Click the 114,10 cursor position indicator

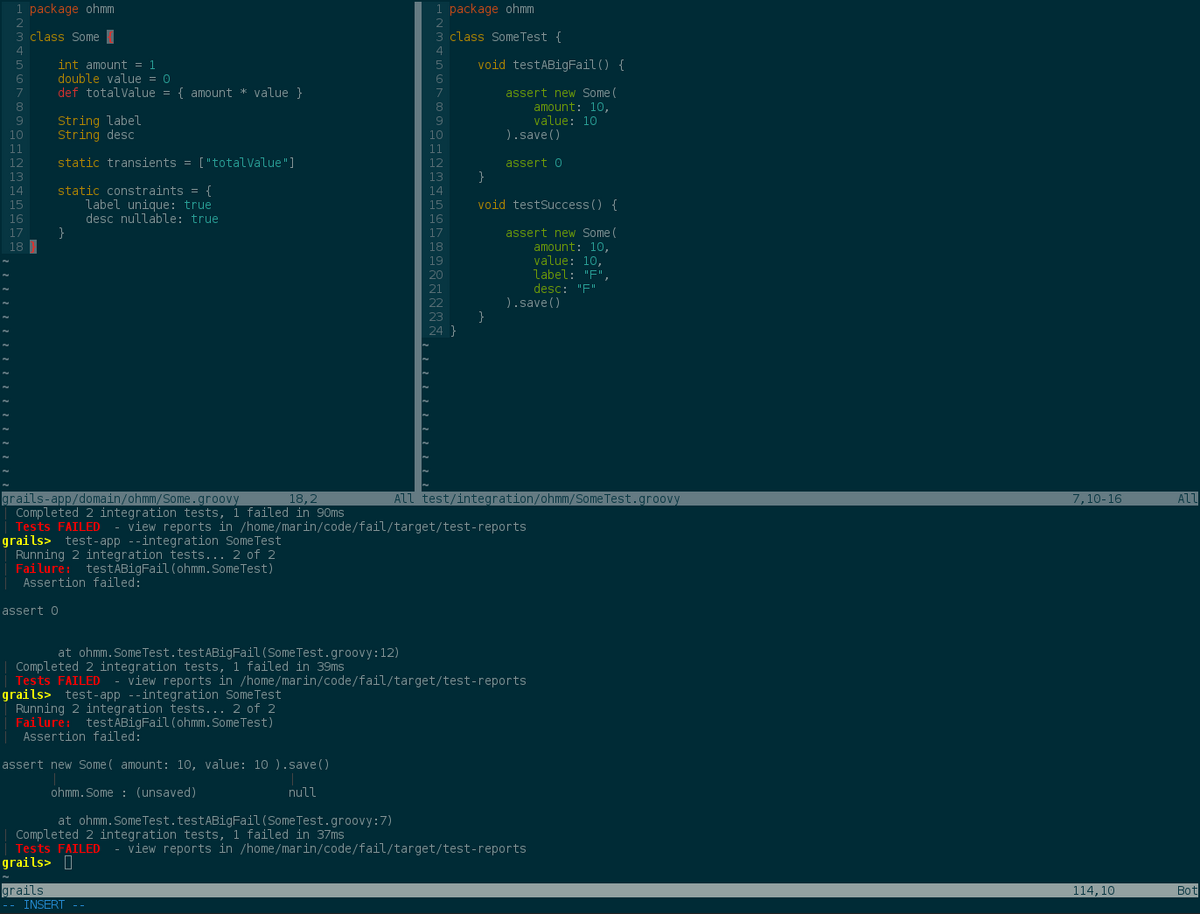click(1093, 890)
